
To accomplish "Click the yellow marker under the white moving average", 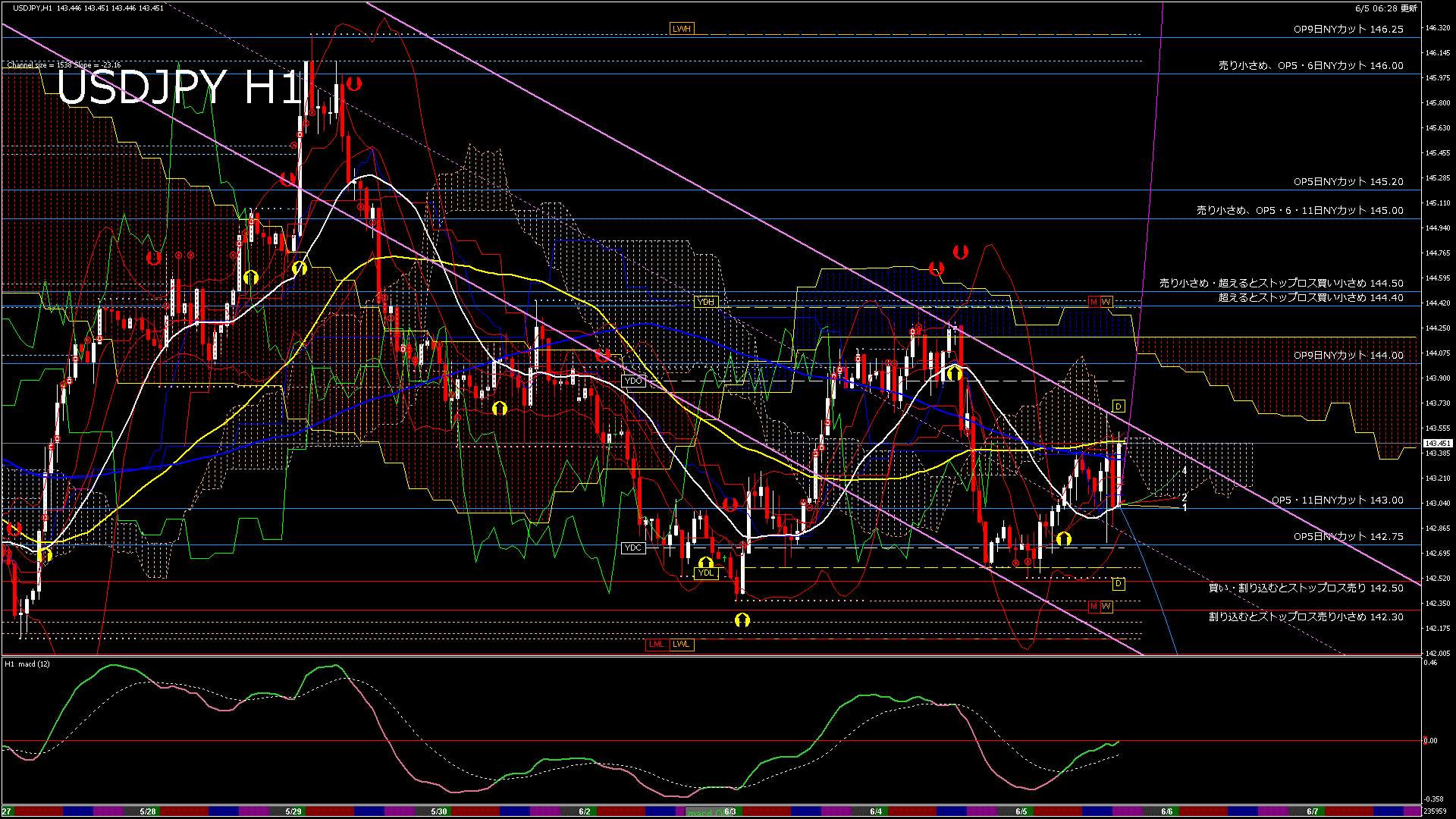I will point(500,408).
